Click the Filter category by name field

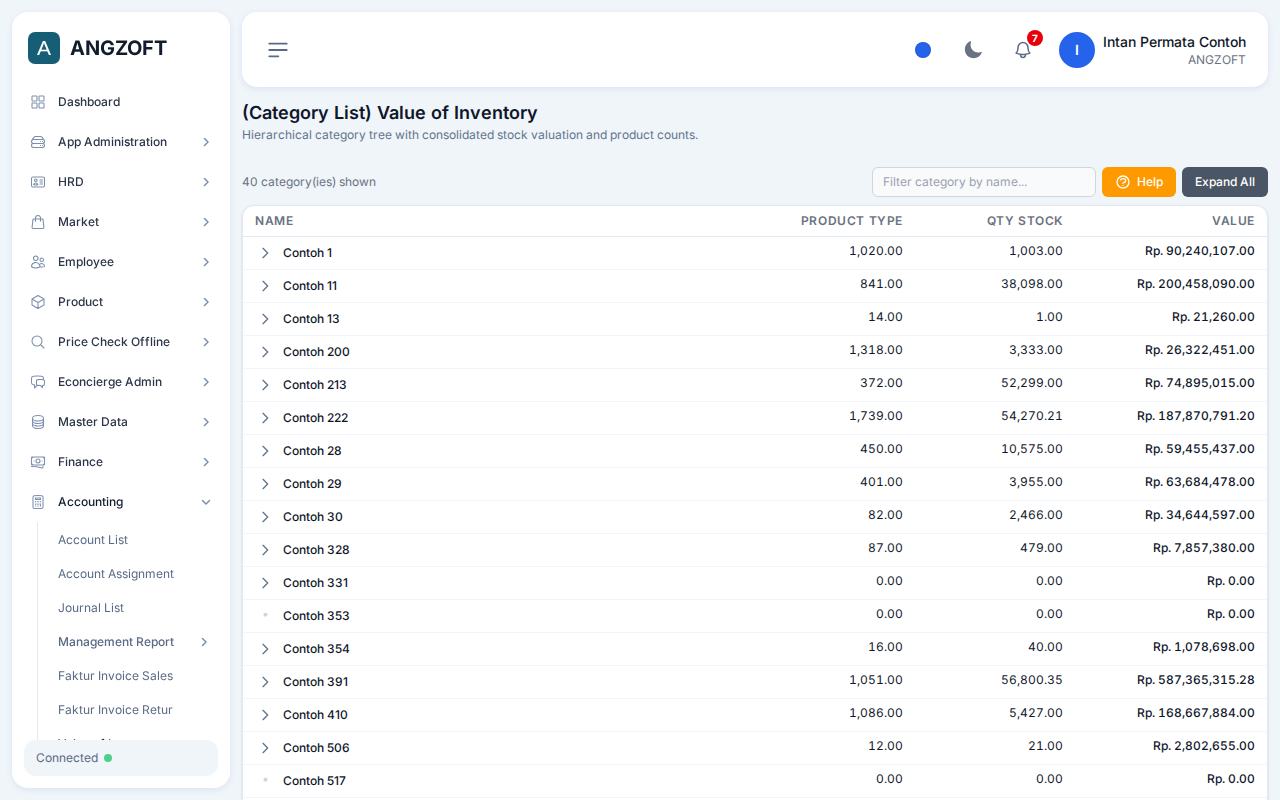tap(984, 182)
